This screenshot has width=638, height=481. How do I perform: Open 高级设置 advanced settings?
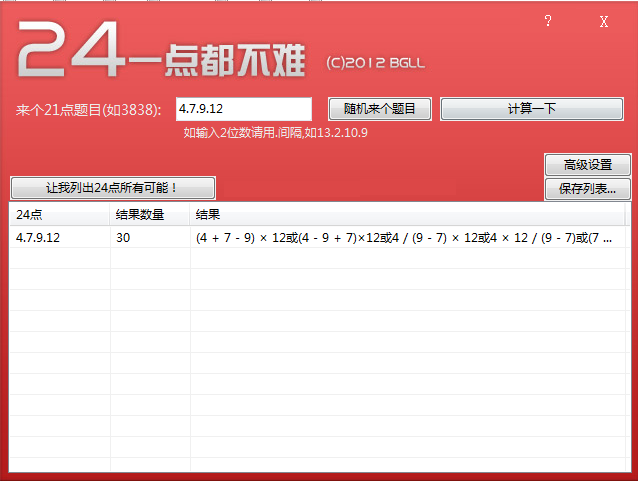(588, 165)
